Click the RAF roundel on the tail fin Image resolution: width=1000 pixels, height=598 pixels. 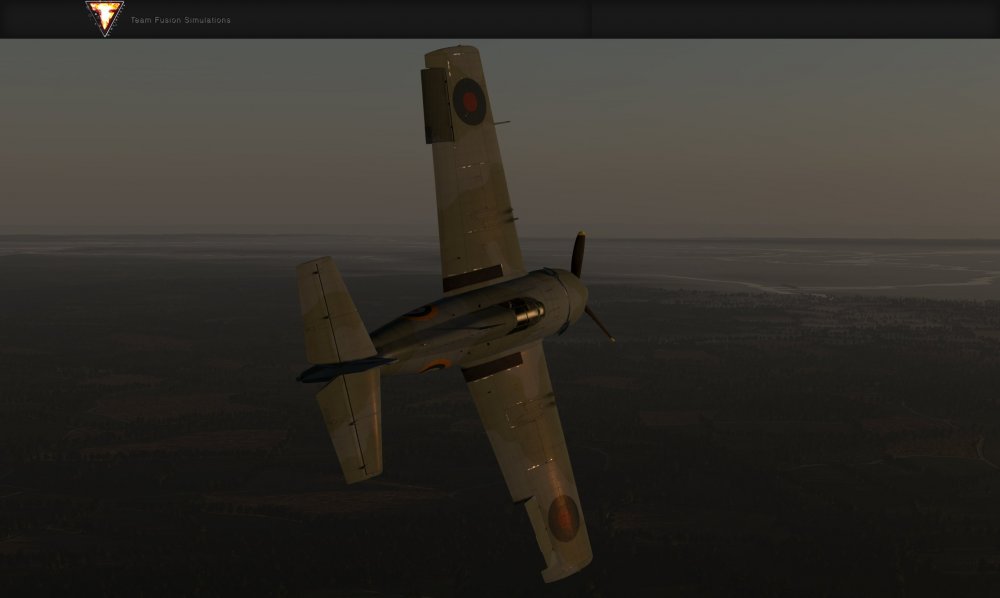pos(468,99)
